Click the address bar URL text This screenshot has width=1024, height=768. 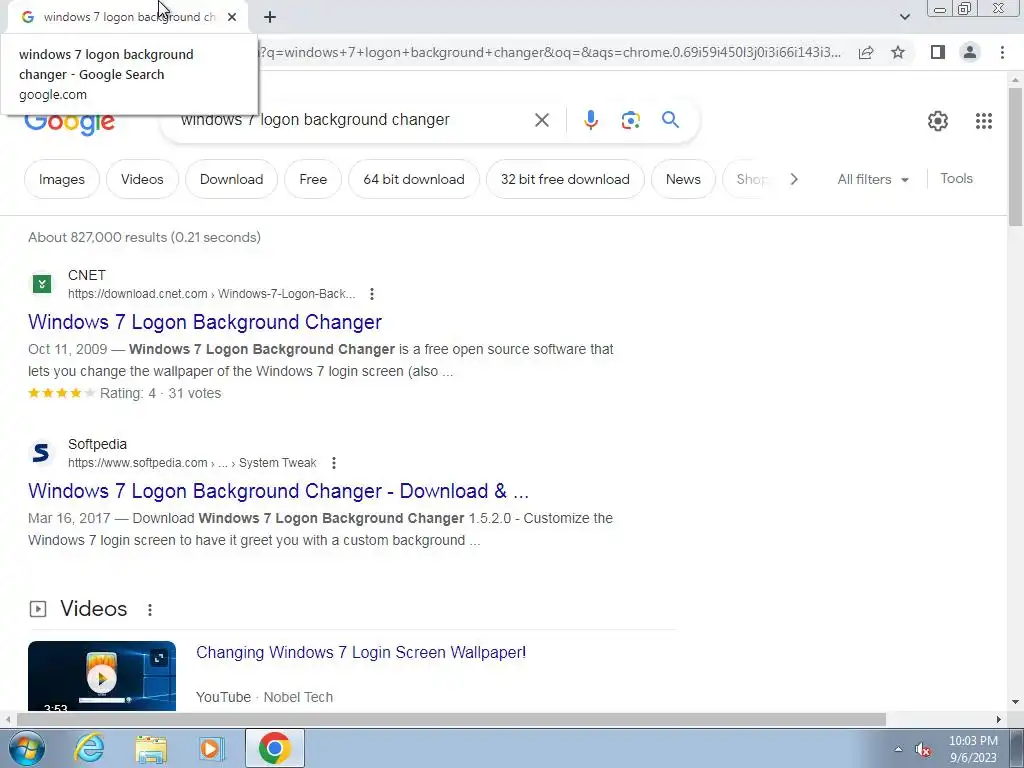[x=551, y=52]
